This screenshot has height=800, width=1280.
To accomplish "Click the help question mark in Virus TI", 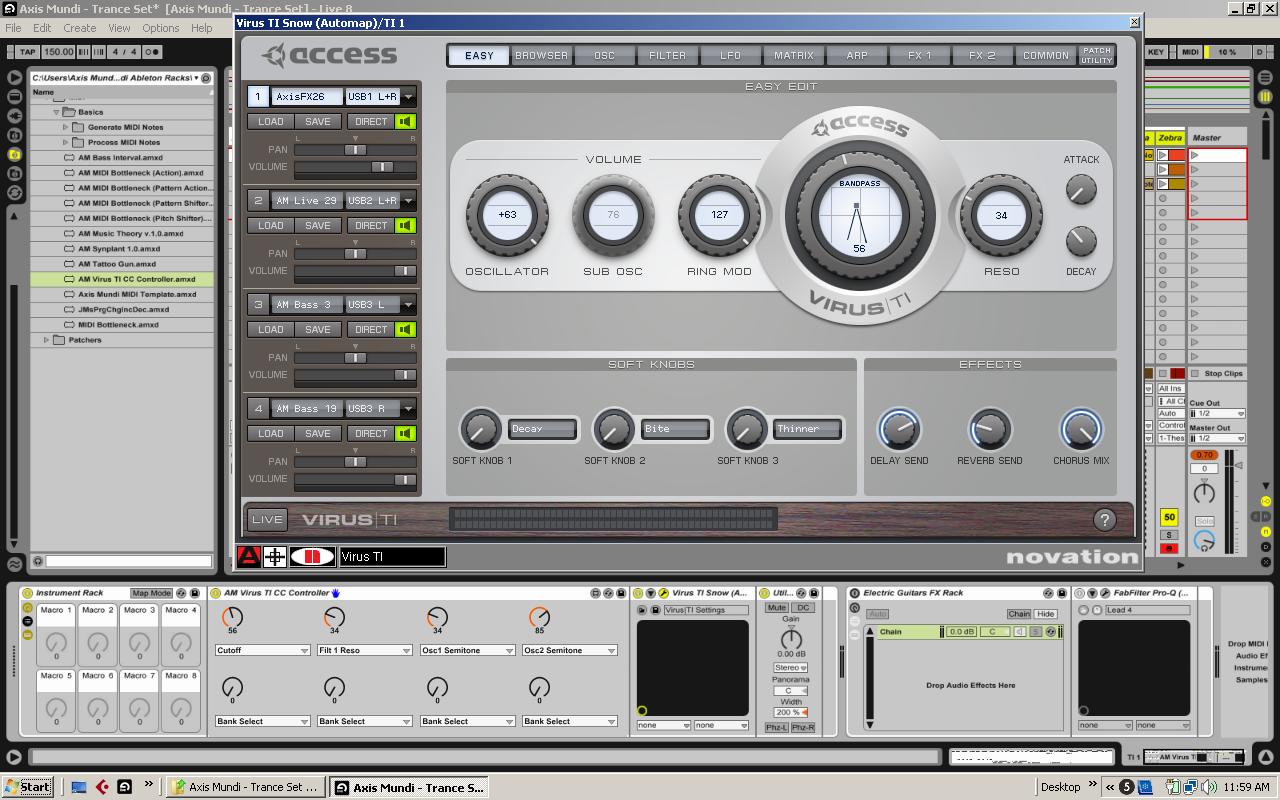I will (1104, 519).
